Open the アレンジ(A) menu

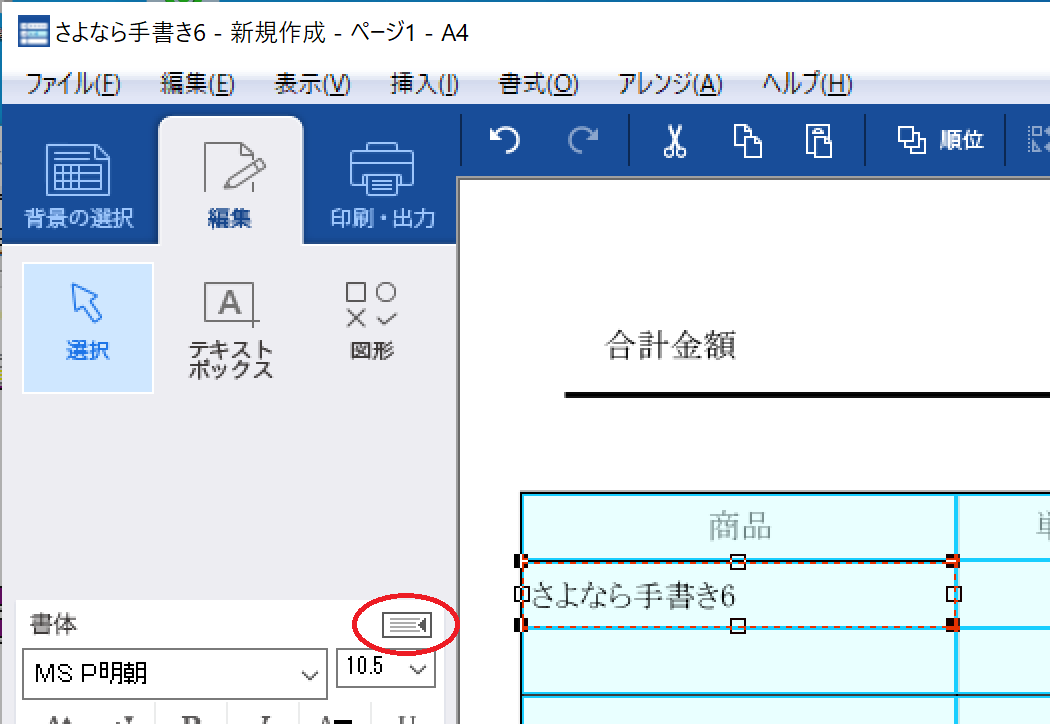[670, 85]
